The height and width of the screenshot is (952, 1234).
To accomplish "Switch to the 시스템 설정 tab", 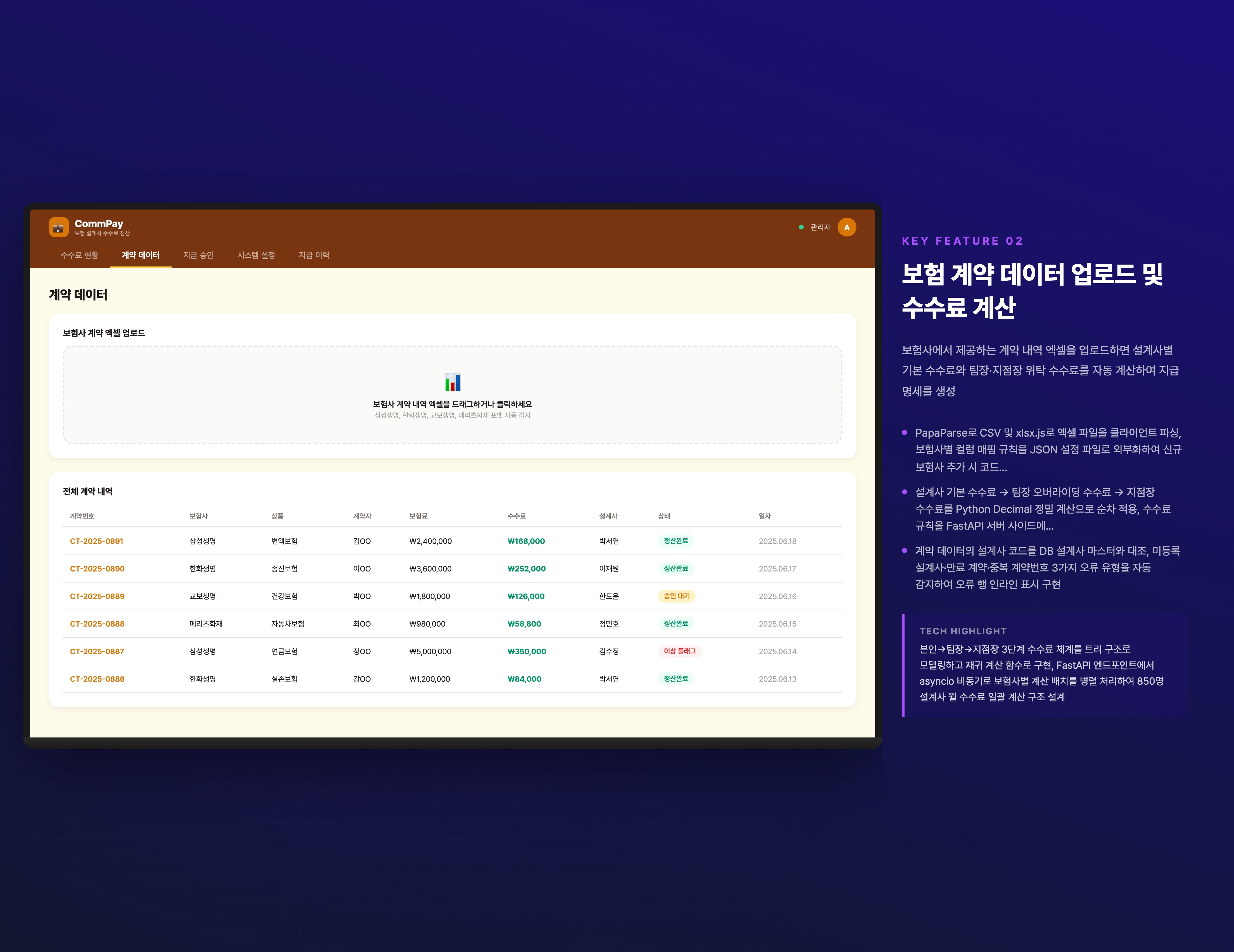I will 256,255.
